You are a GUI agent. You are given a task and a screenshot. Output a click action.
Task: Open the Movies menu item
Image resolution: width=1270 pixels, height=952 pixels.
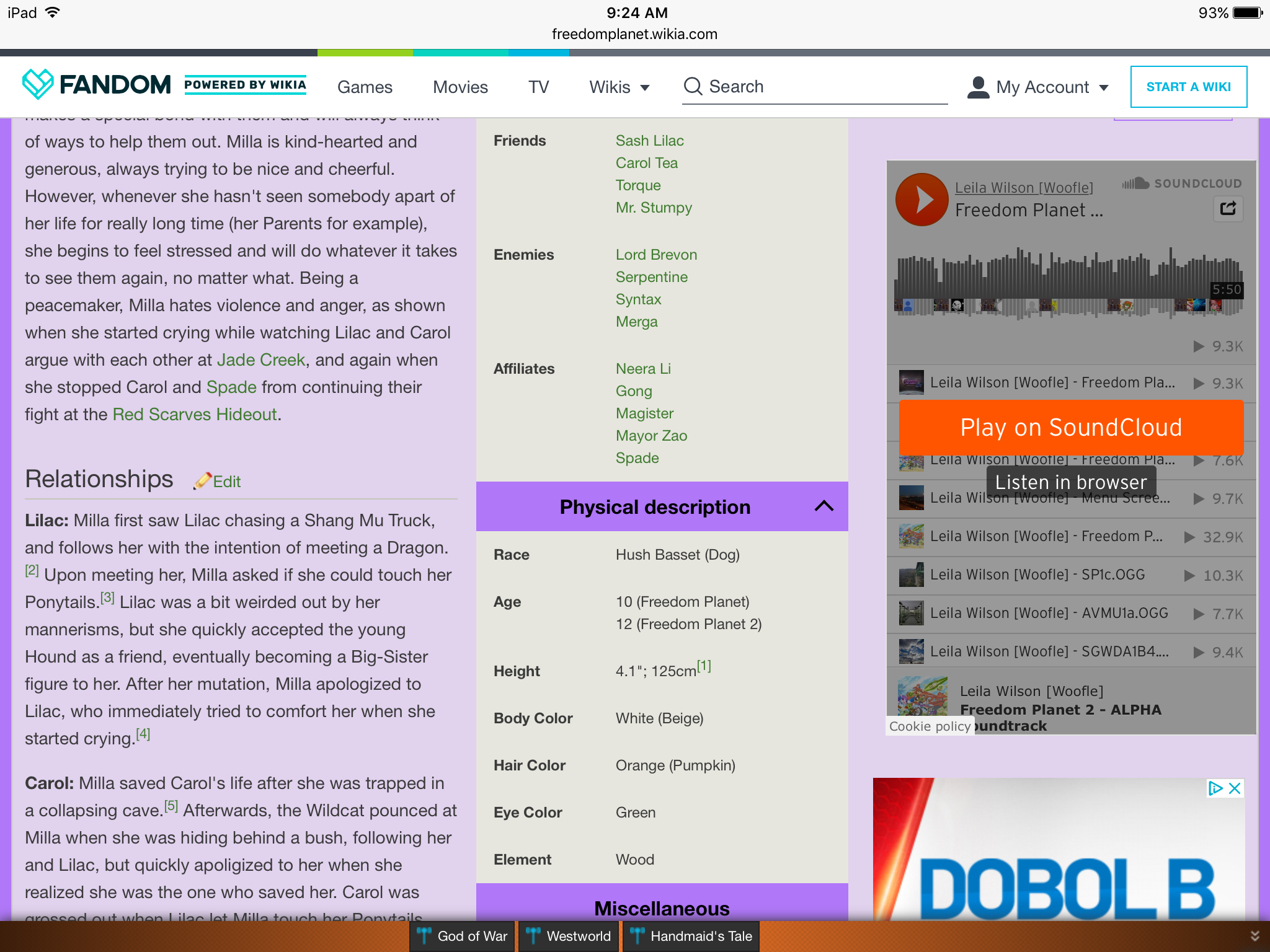(x=460, y=87)
